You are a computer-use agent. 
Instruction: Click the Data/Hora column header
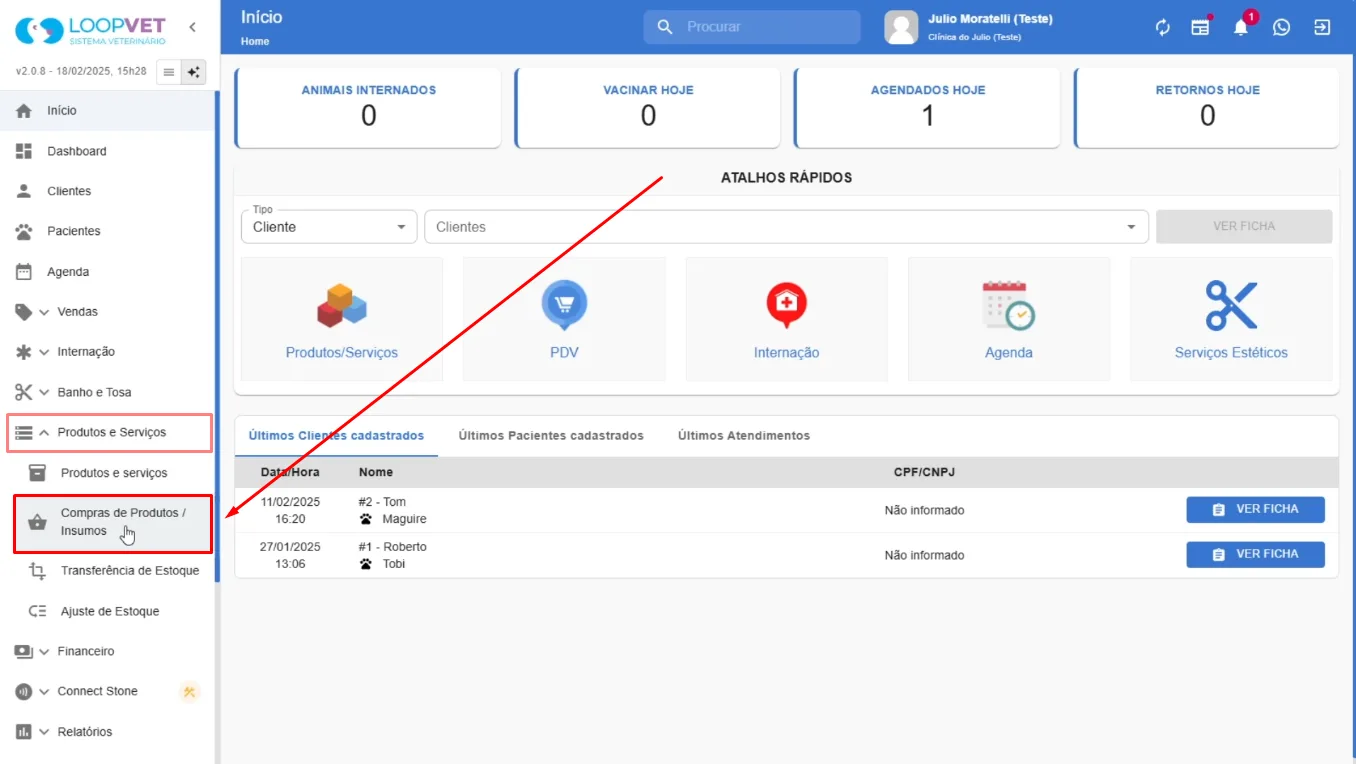click(290, 472)
